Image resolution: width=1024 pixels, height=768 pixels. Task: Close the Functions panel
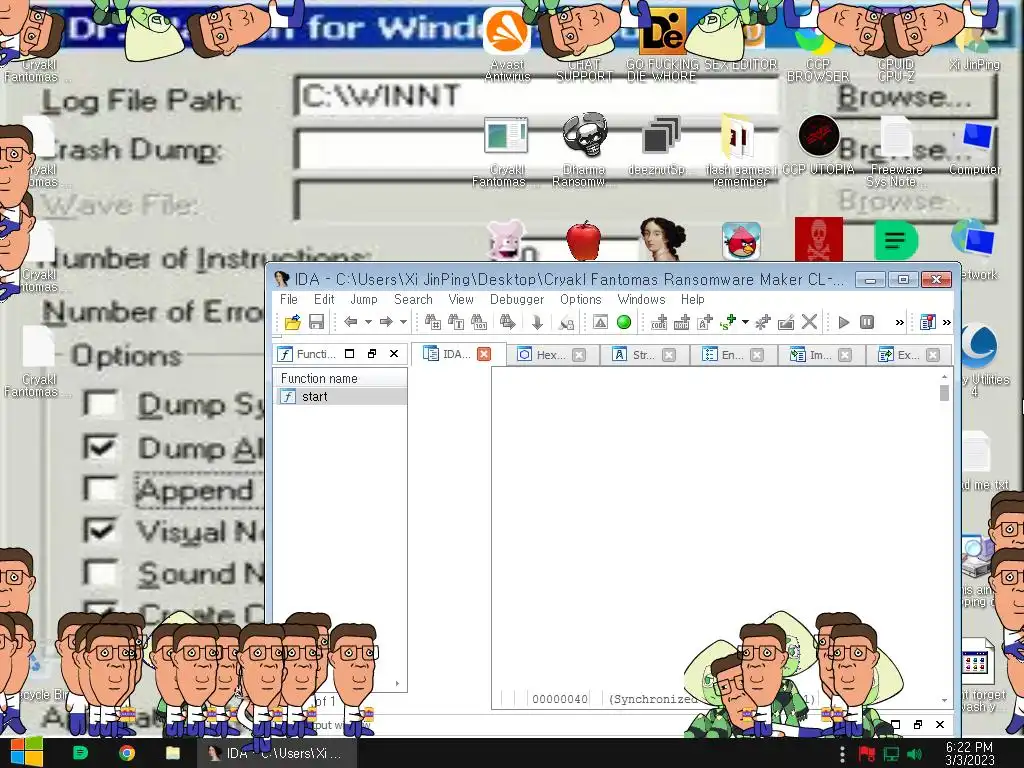[394, 353]
